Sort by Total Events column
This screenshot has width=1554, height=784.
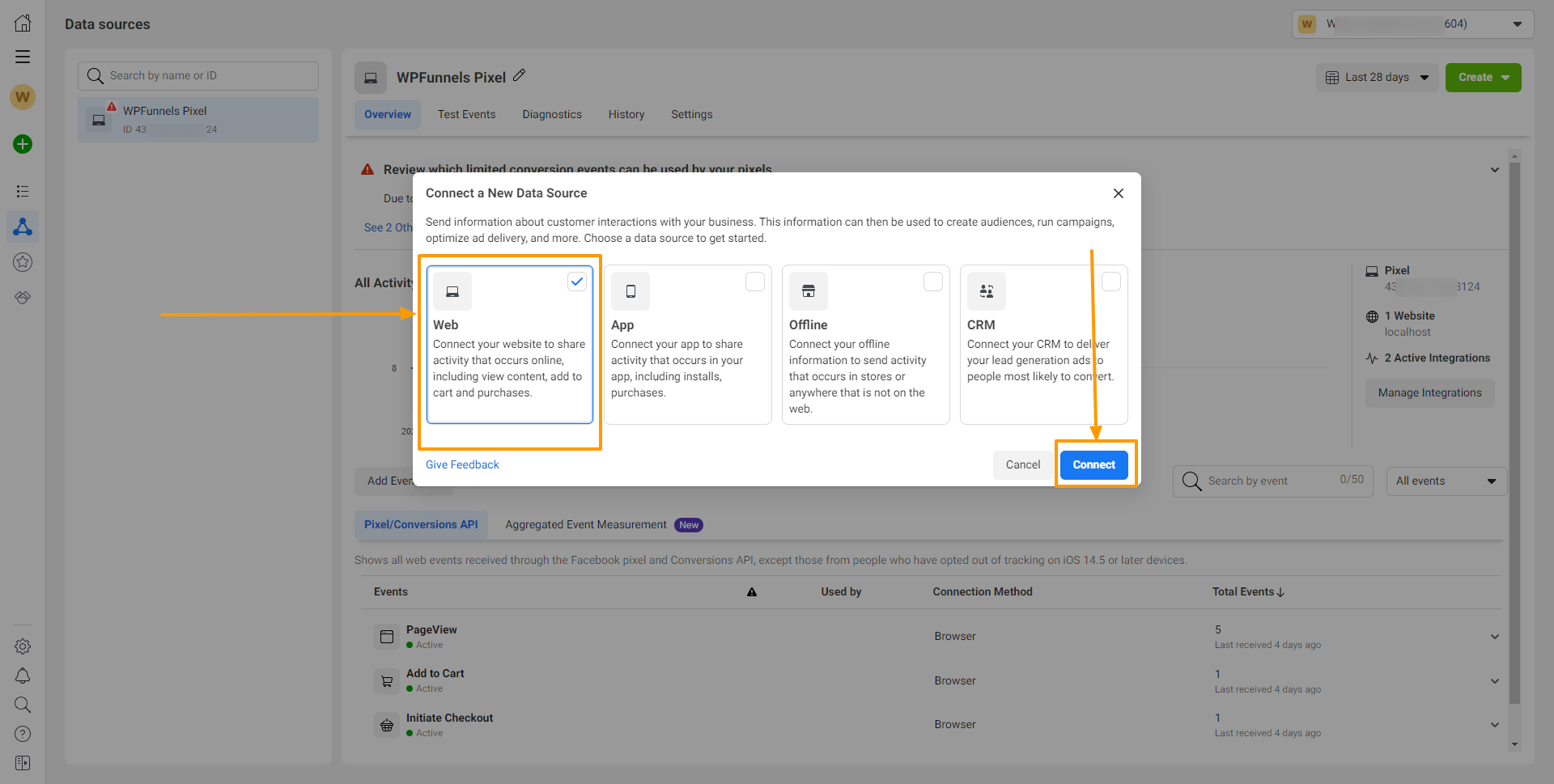click(x=1248, y=592)
